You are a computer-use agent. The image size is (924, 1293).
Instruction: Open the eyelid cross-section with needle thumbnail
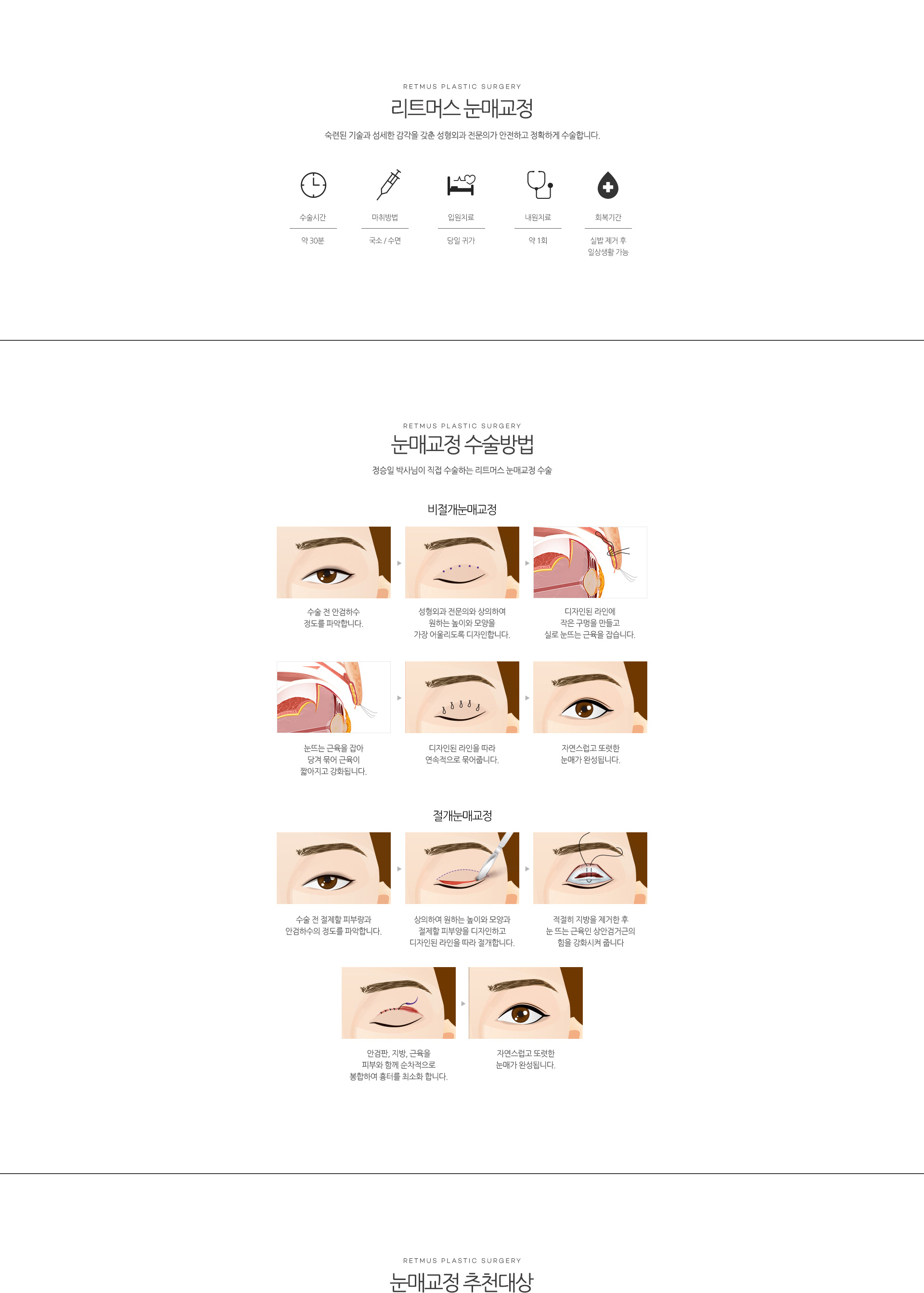tap(590, 562)
